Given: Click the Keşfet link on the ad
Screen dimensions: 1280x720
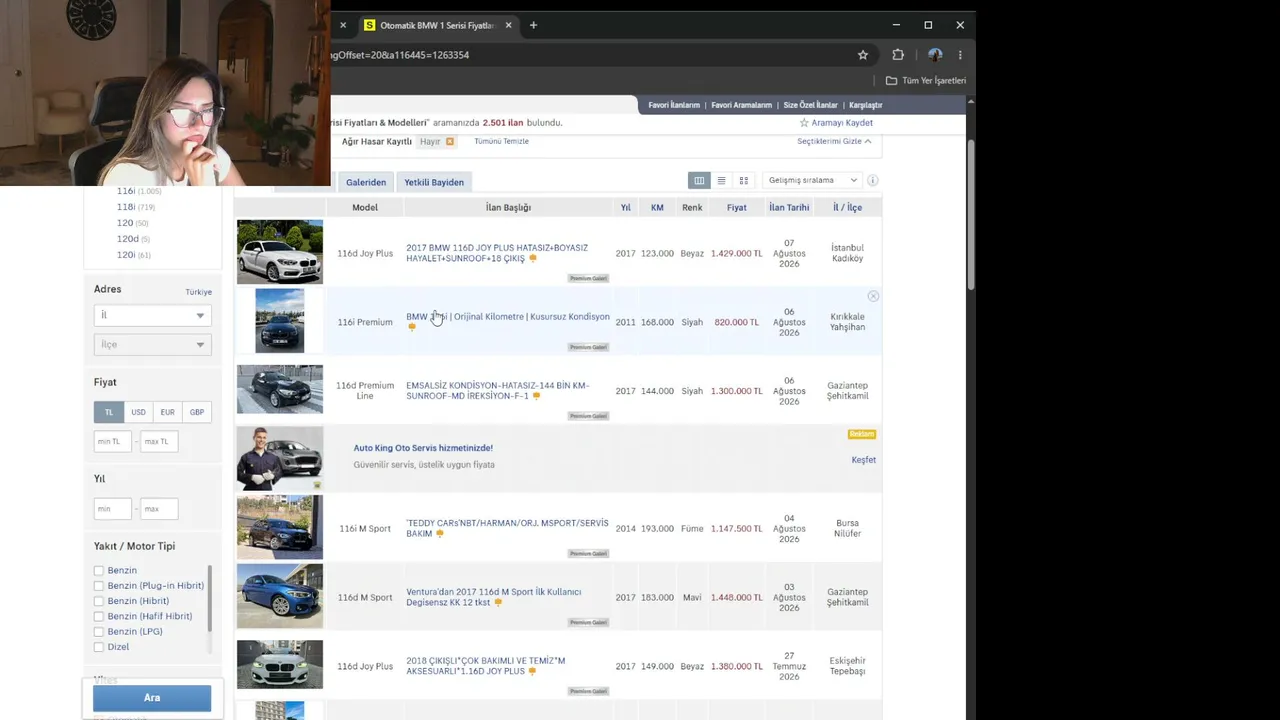Looking at the screenshot, I should [x=864, y=460].
